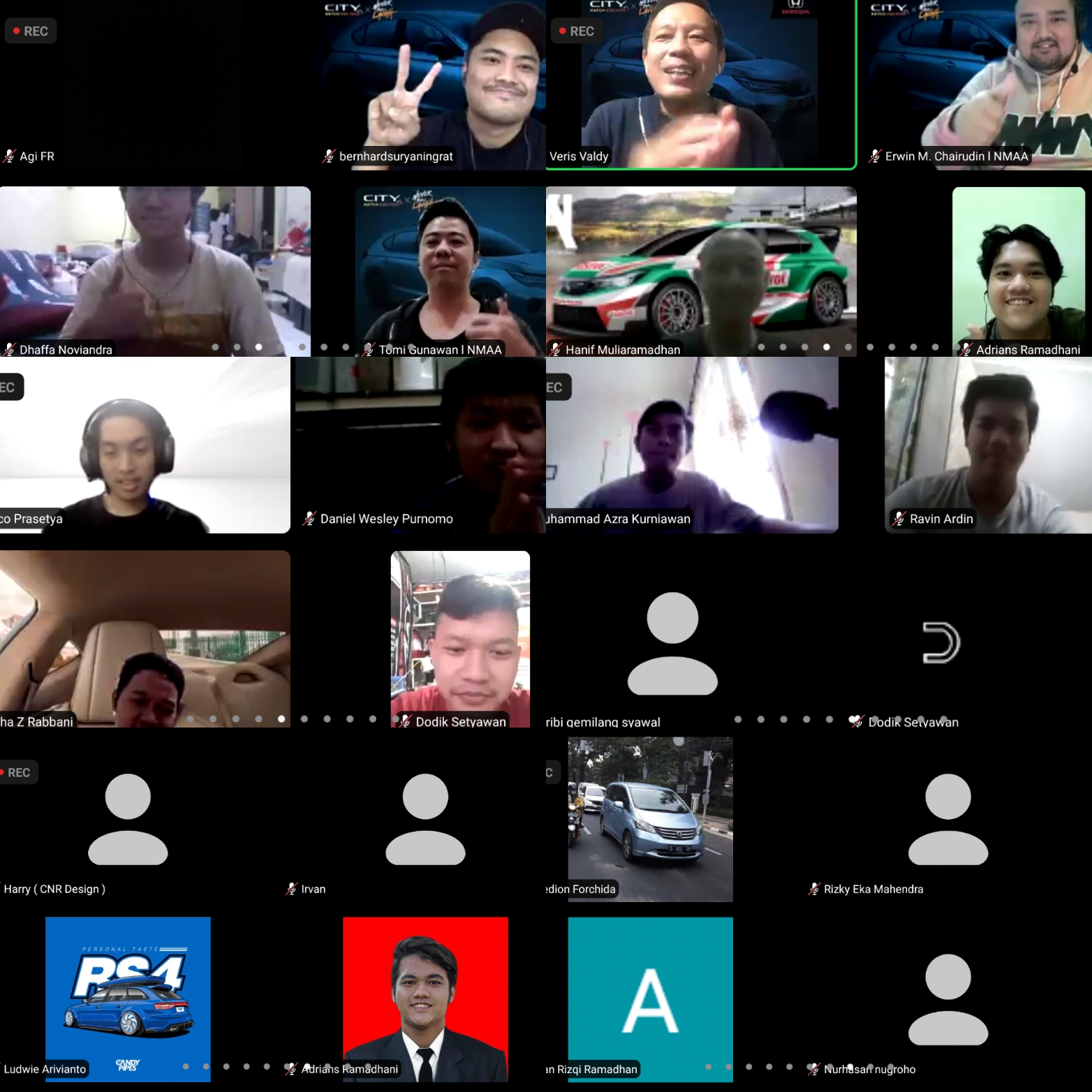
Task: Toggle mic icon next to Dhaffa Noviandra
Action: pyautogui.click(x=10, y=349)
